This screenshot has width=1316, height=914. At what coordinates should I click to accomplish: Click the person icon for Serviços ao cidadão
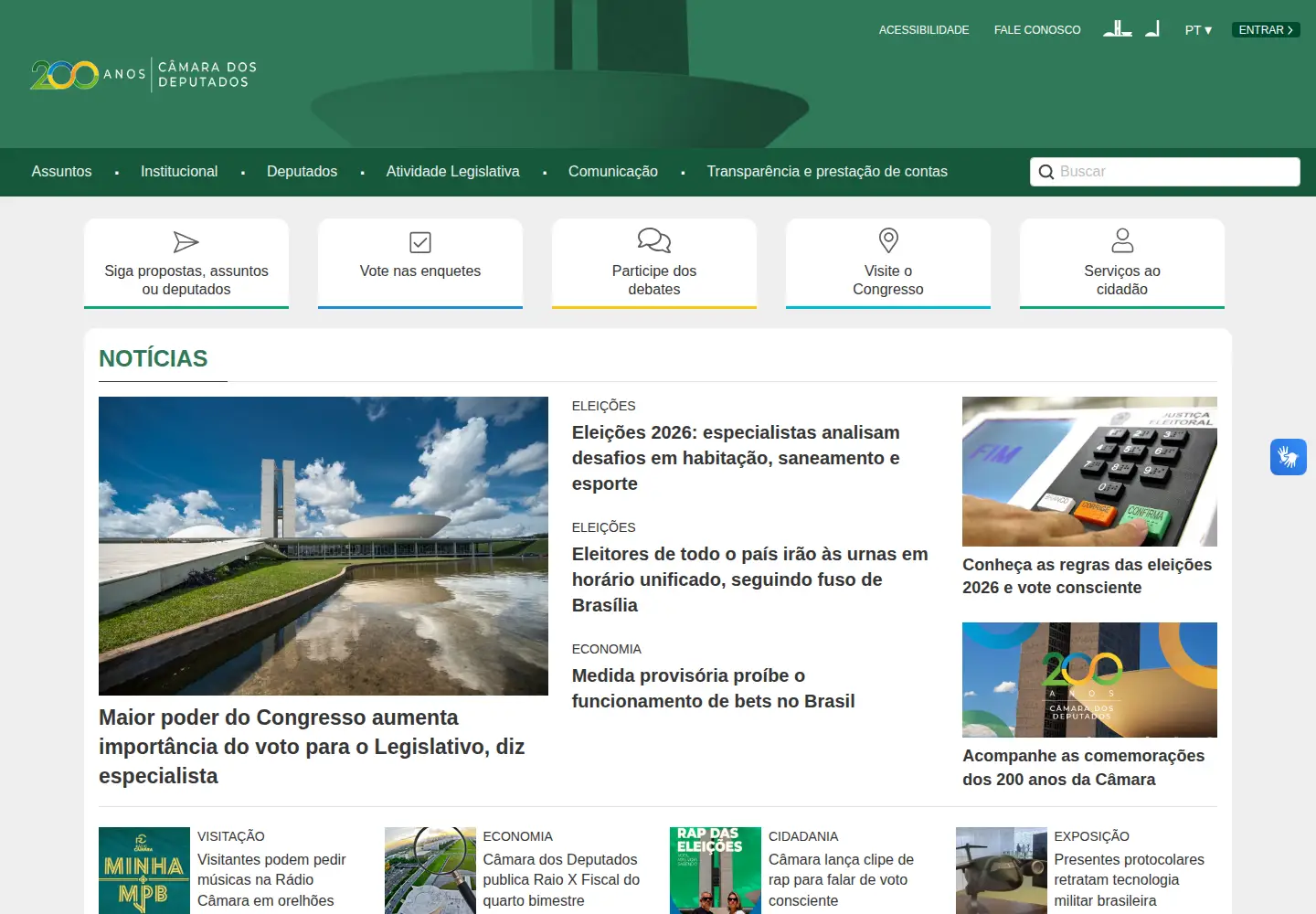click(1122, 240)
